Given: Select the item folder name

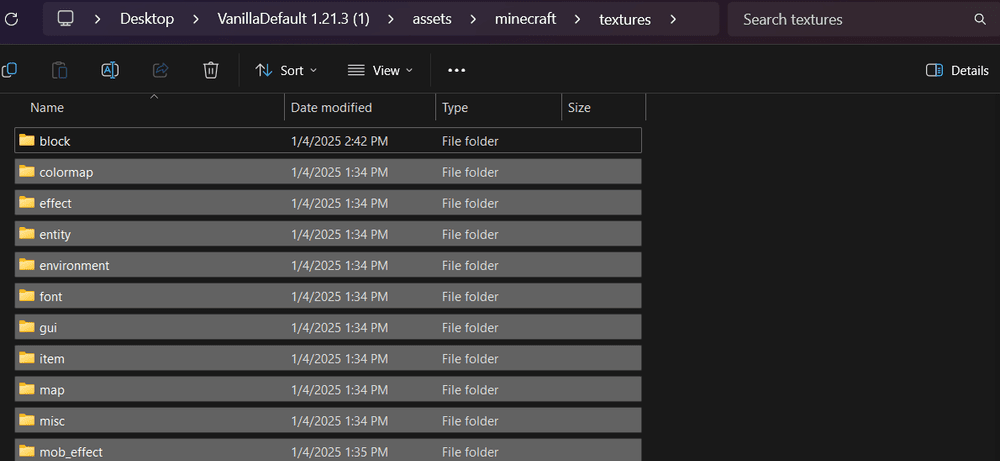Looking at the screenshot, I should point(52,359).
